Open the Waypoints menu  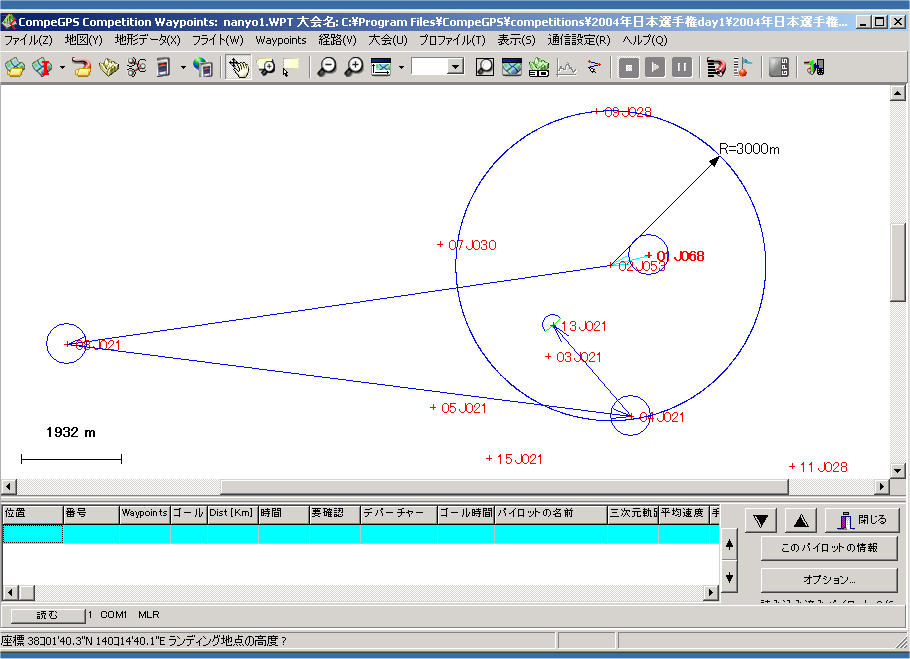pyautogui.click(x=281, y=40)
